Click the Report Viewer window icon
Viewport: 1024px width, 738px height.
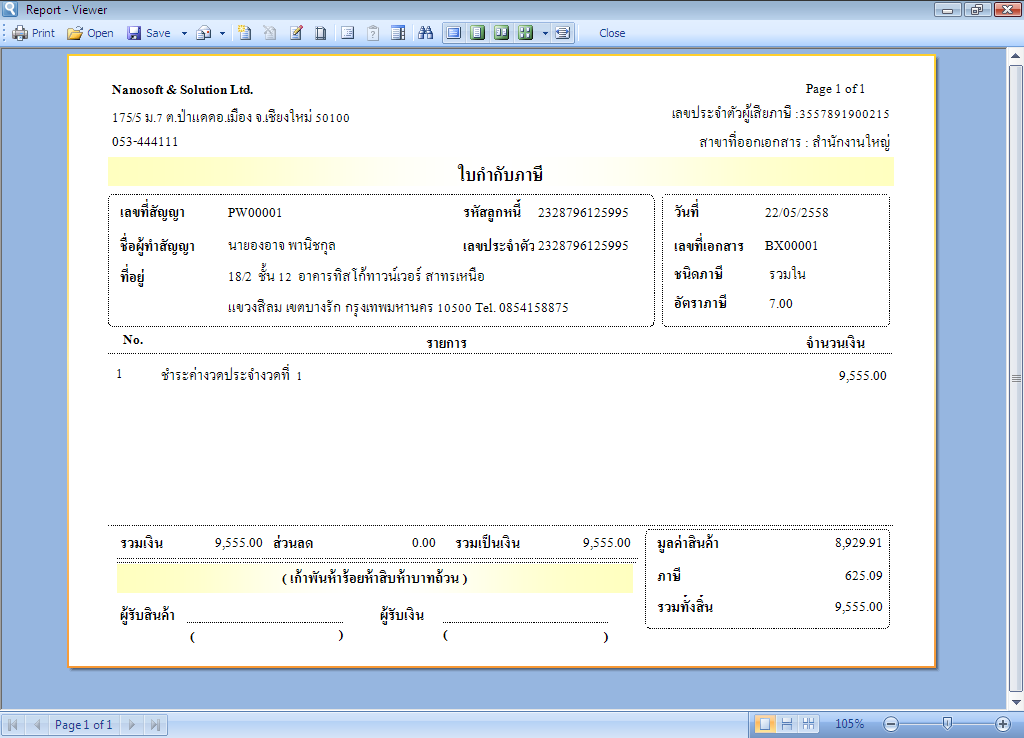pyautogui.click(x=10, y=8)
